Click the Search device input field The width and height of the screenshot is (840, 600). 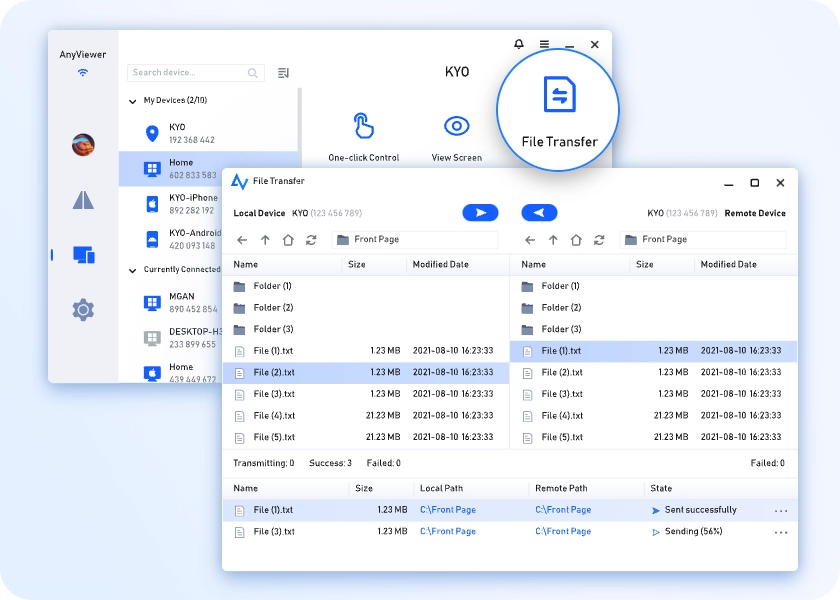188,73
